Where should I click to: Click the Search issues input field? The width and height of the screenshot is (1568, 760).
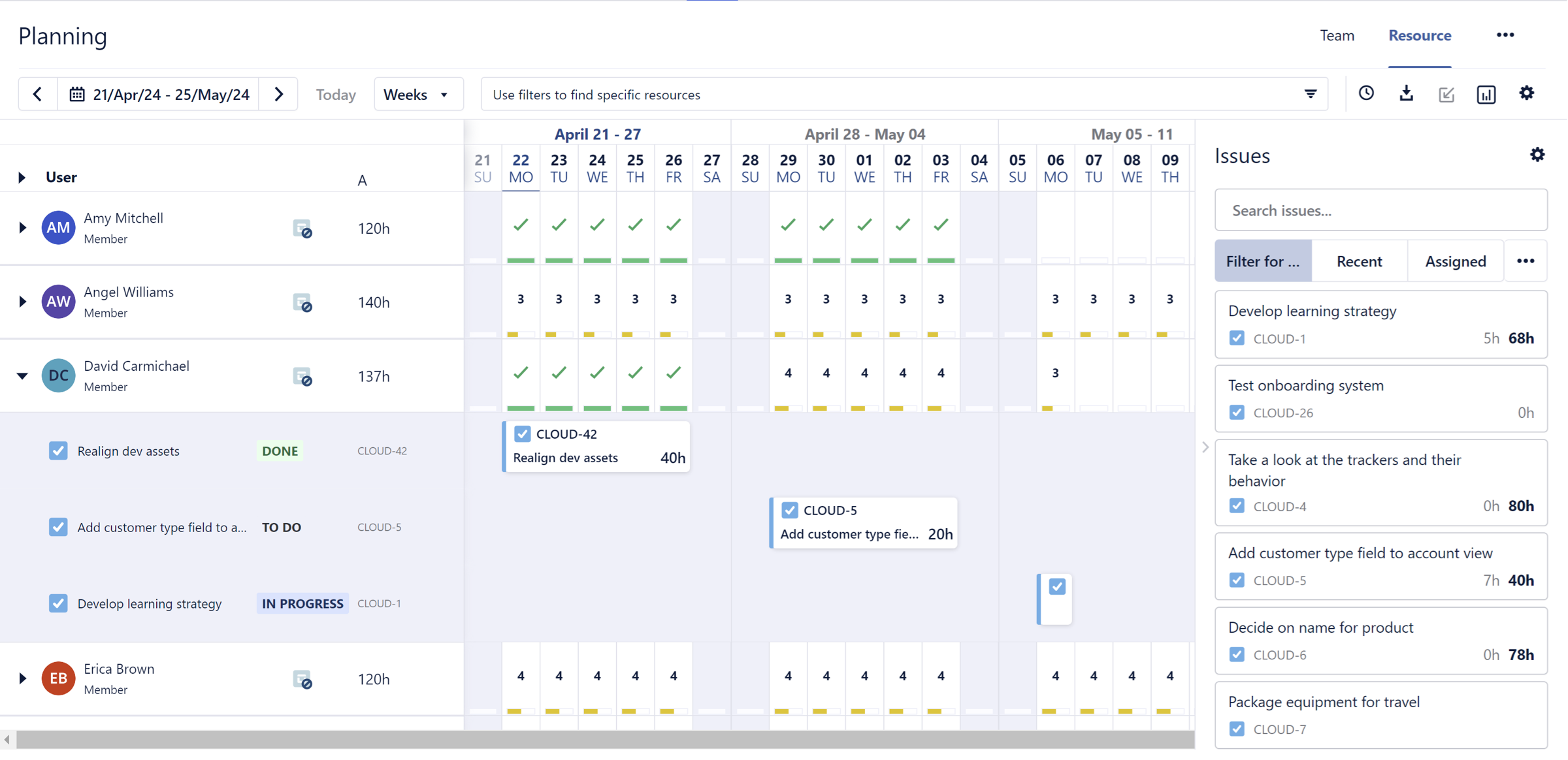click(x=1380, y=210)
